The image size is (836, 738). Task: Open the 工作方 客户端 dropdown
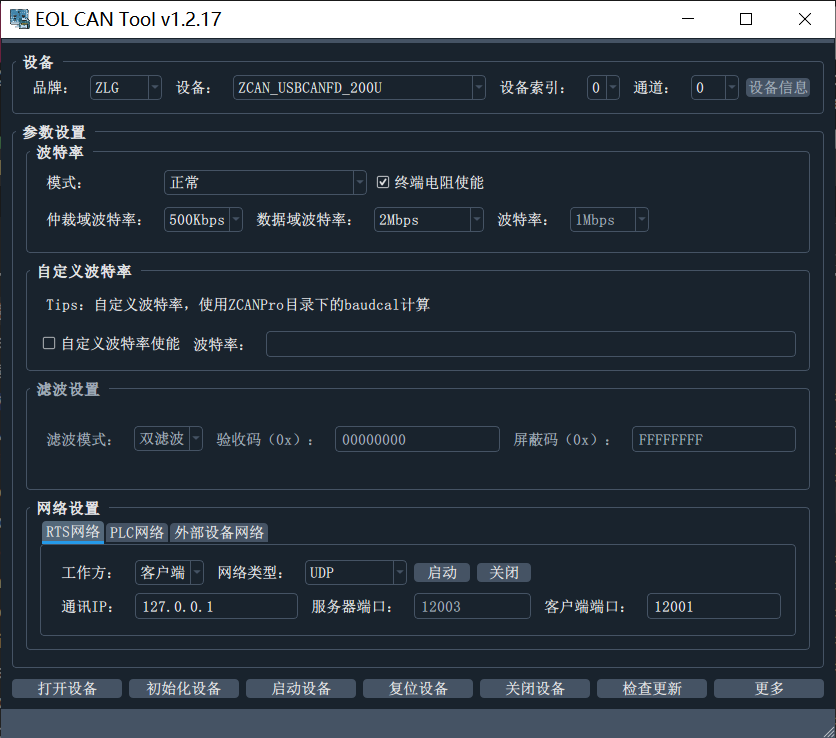pyautogui.click(x=169, y=573)
